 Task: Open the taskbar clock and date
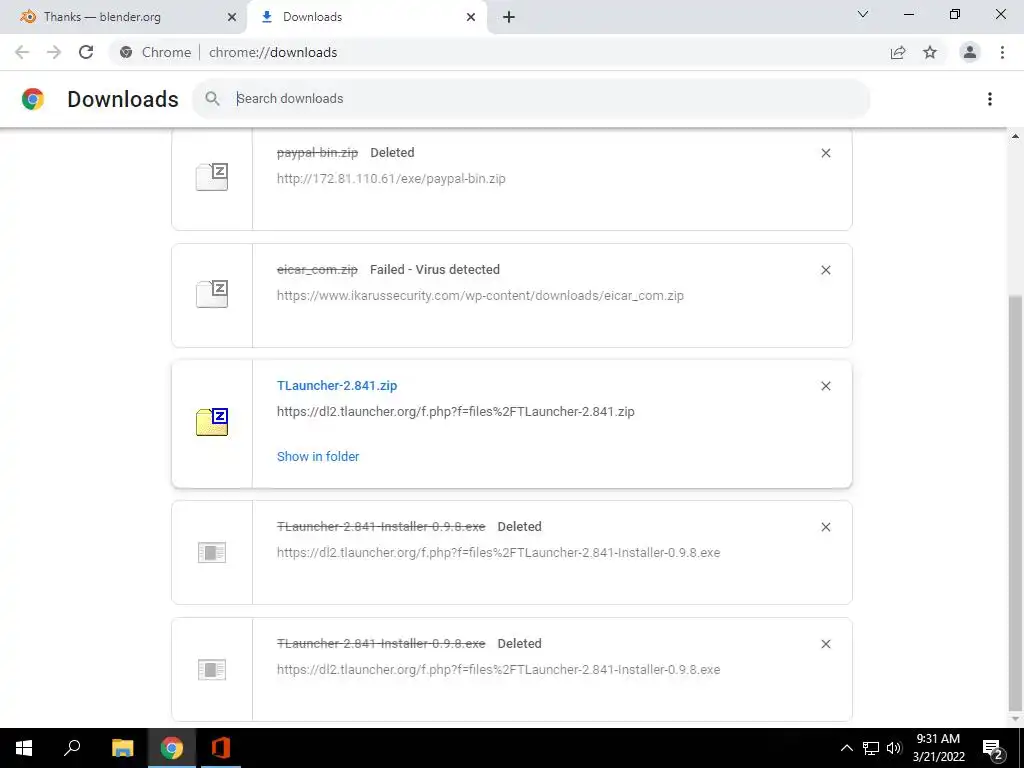pyautogui.click(x=938, y=748)
